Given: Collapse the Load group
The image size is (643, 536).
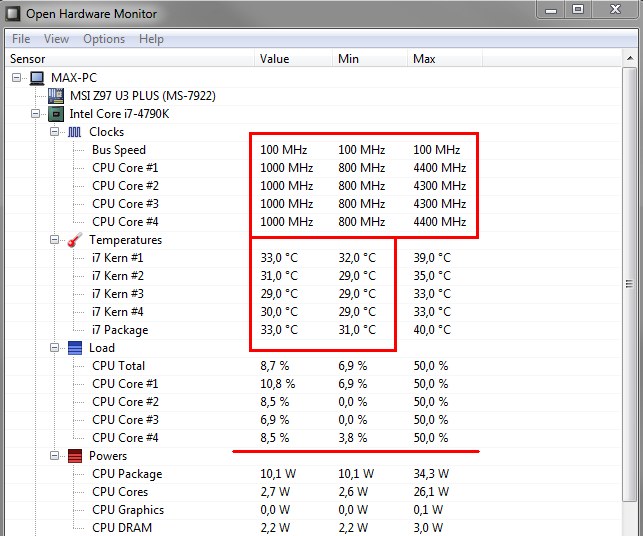Looking at the screenshot, I should coord(55,348).
